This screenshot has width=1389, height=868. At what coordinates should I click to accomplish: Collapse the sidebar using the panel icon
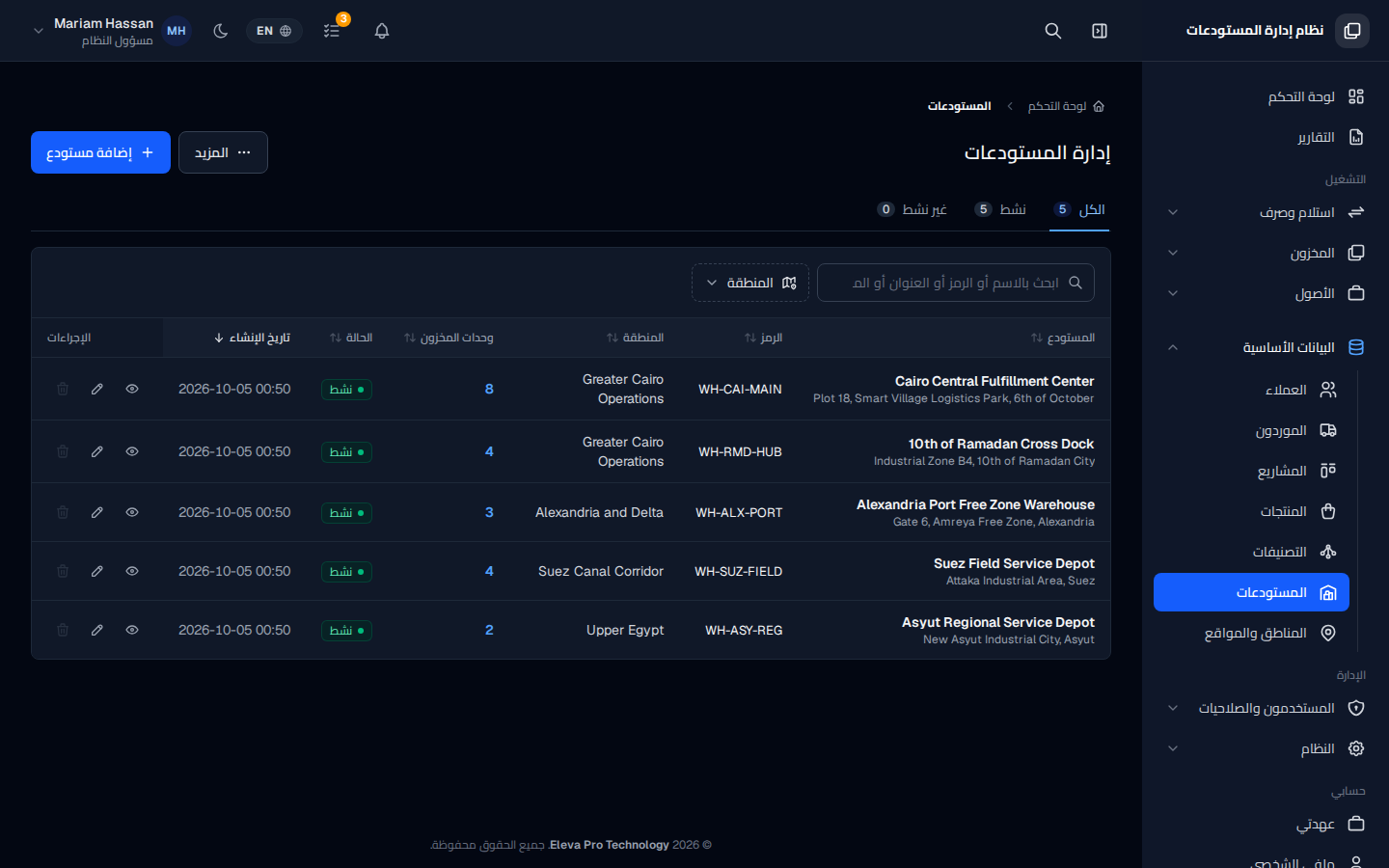point(1100,31)
